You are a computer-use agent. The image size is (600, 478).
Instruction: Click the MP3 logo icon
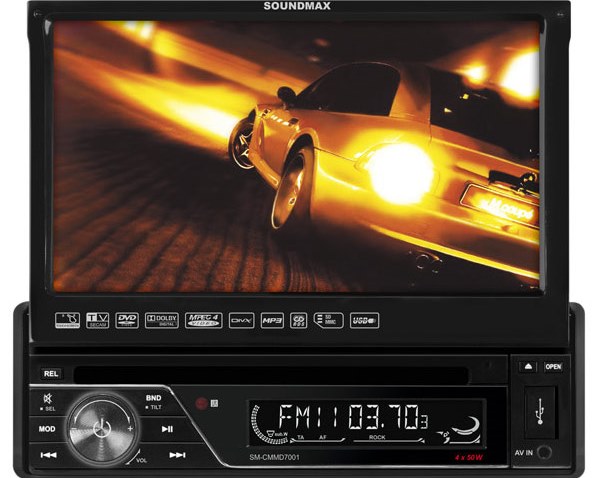tap(272, 320)
